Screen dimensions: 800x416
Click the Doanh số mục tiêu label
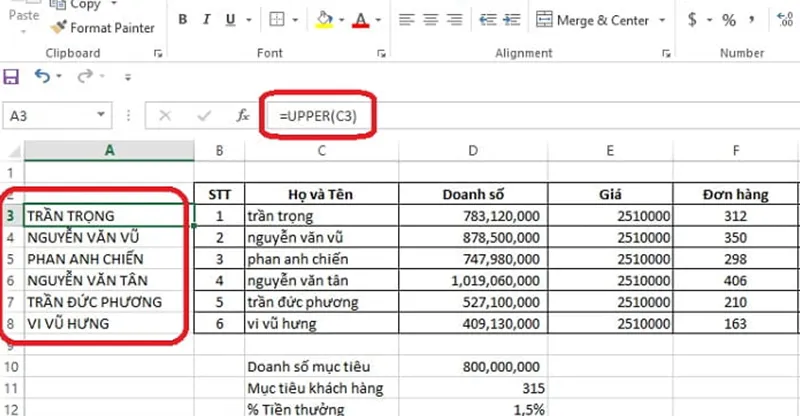321,366
